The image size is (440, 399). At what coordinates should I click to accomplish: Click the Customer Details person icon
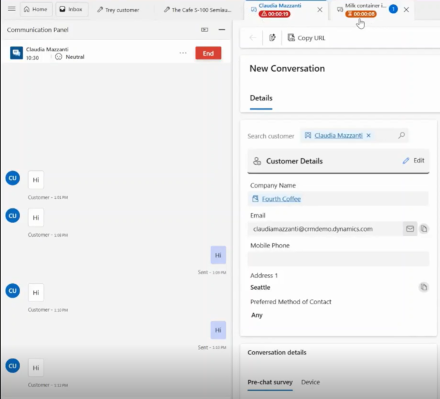coord(257,161)
